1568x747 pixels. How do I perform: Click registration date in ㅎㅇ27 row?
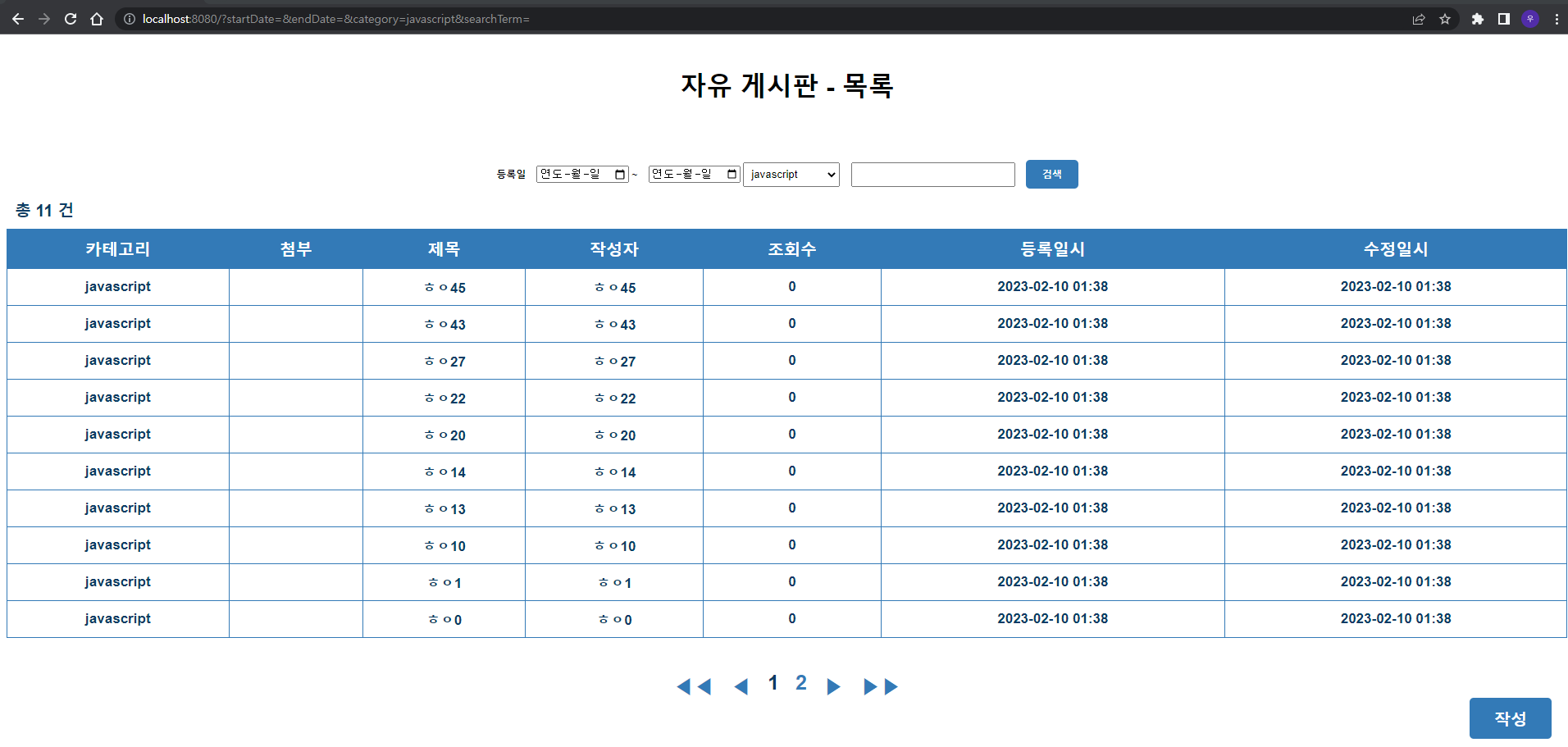[1053, 361]
